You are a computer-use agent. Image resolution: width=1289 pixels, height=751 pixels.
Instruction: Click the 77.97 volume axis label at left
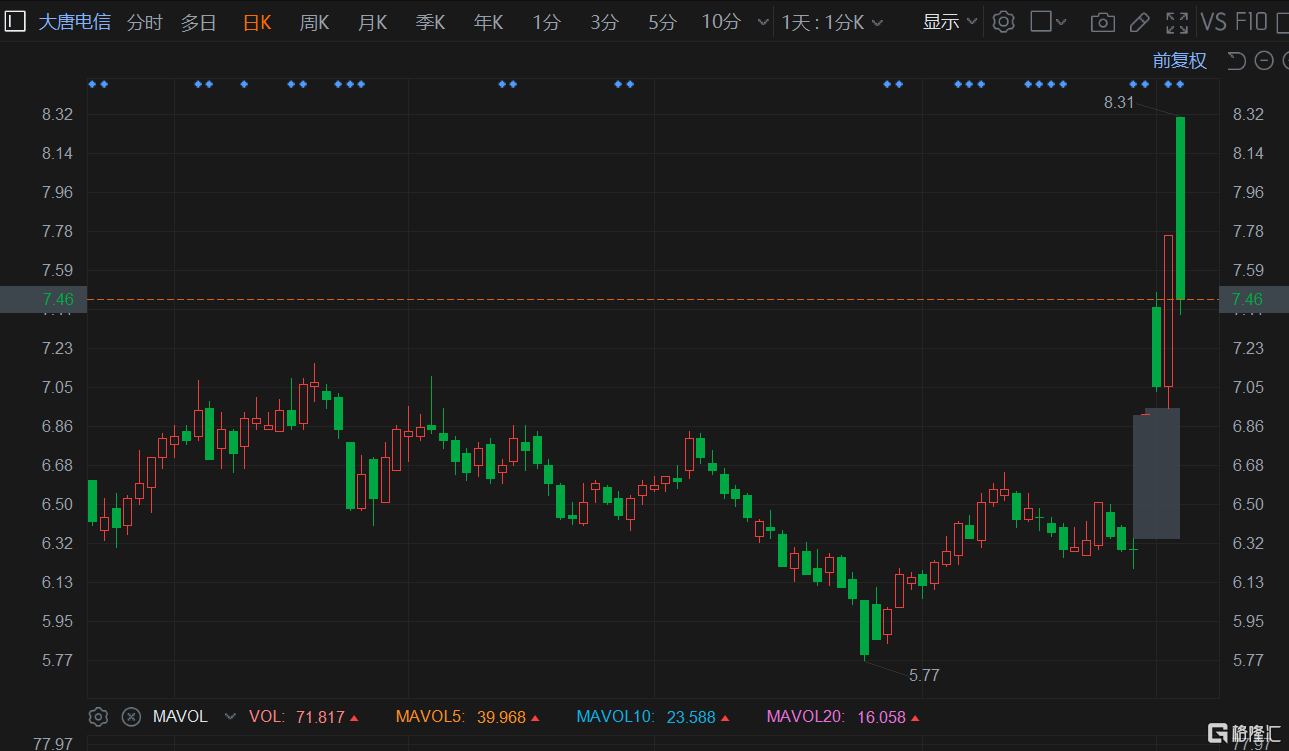[52, 744]
